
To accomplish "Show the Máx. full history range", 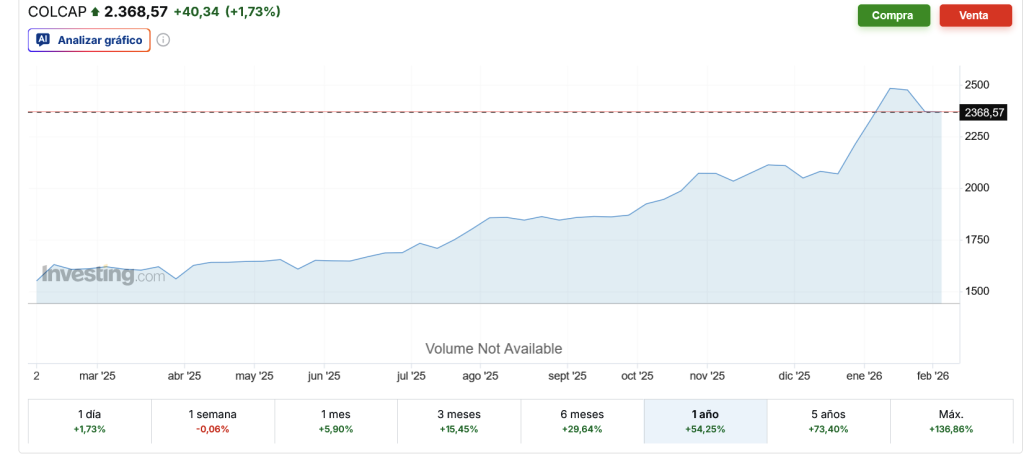I will pos(952,421).
